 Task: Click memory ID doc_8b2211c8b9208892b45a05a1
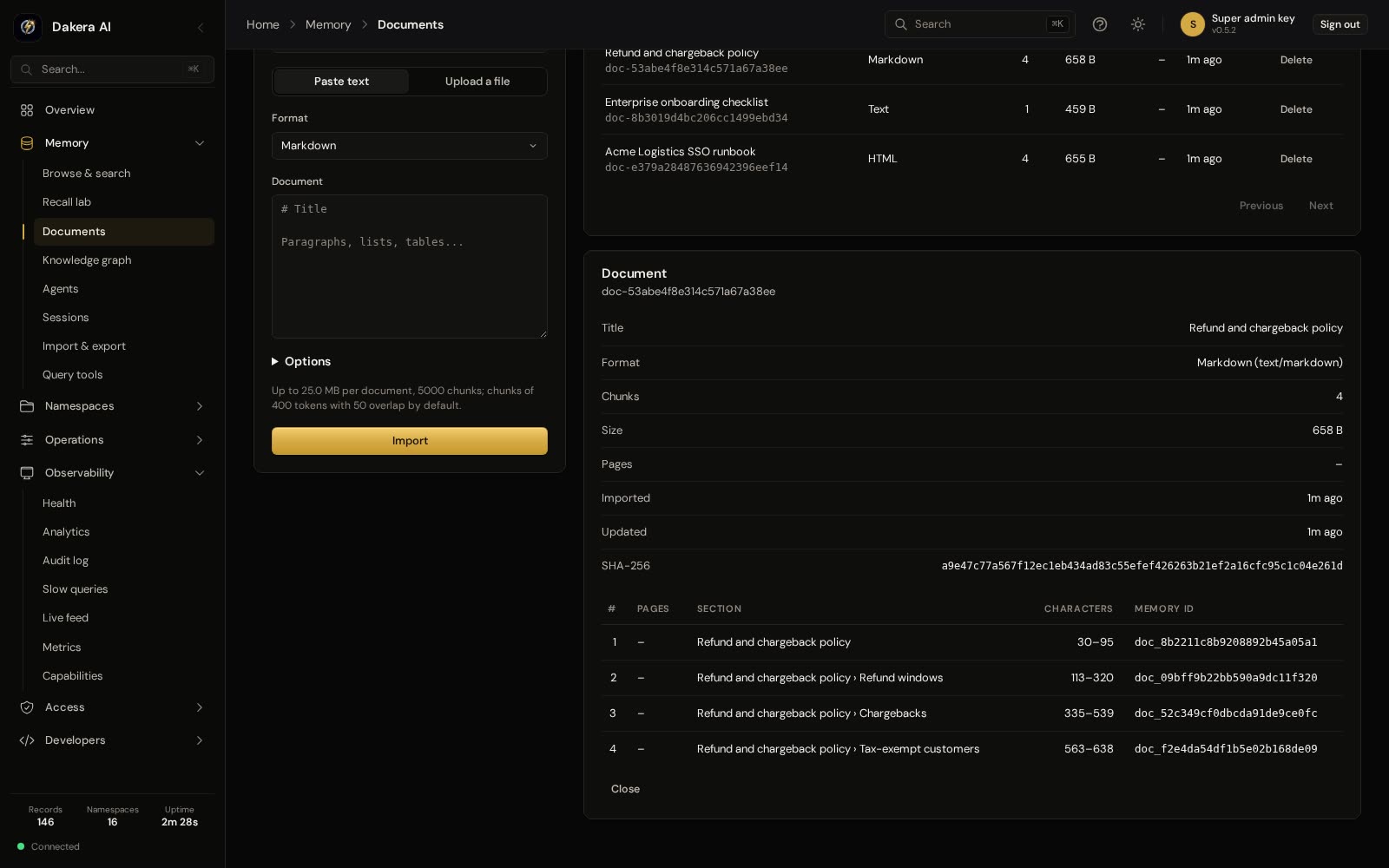(1226, 642)
